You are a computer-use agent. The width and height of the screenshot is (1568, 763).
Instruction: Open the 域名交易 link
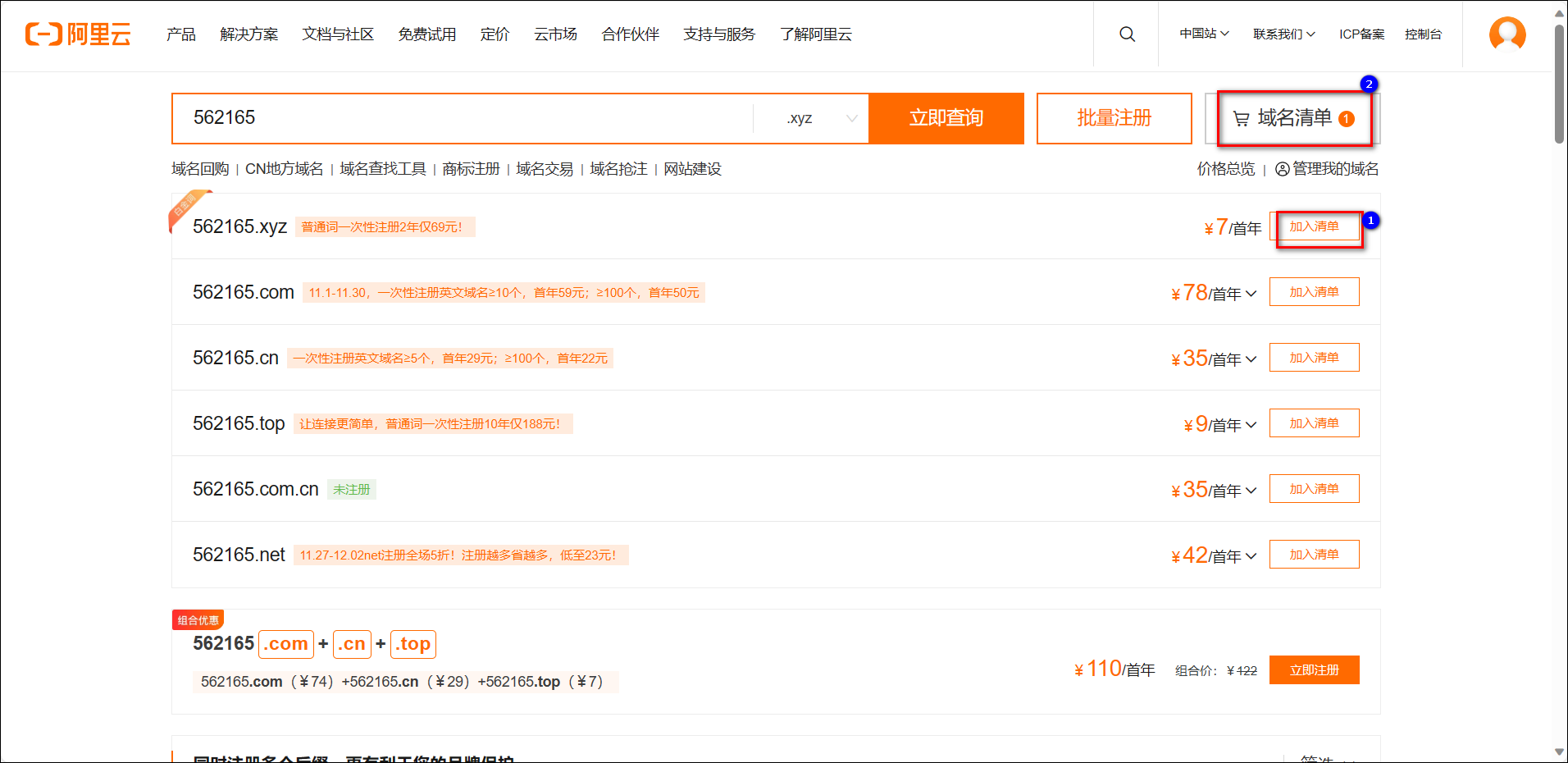tap(545, 169)
